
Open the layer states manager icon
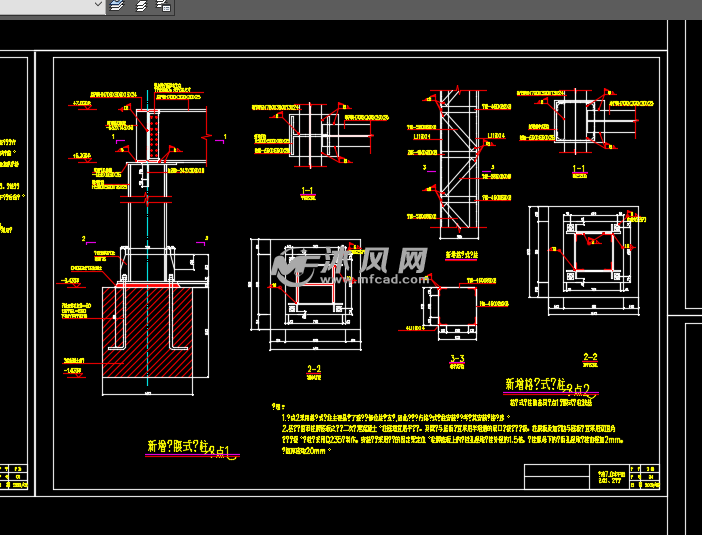[164, 6]
